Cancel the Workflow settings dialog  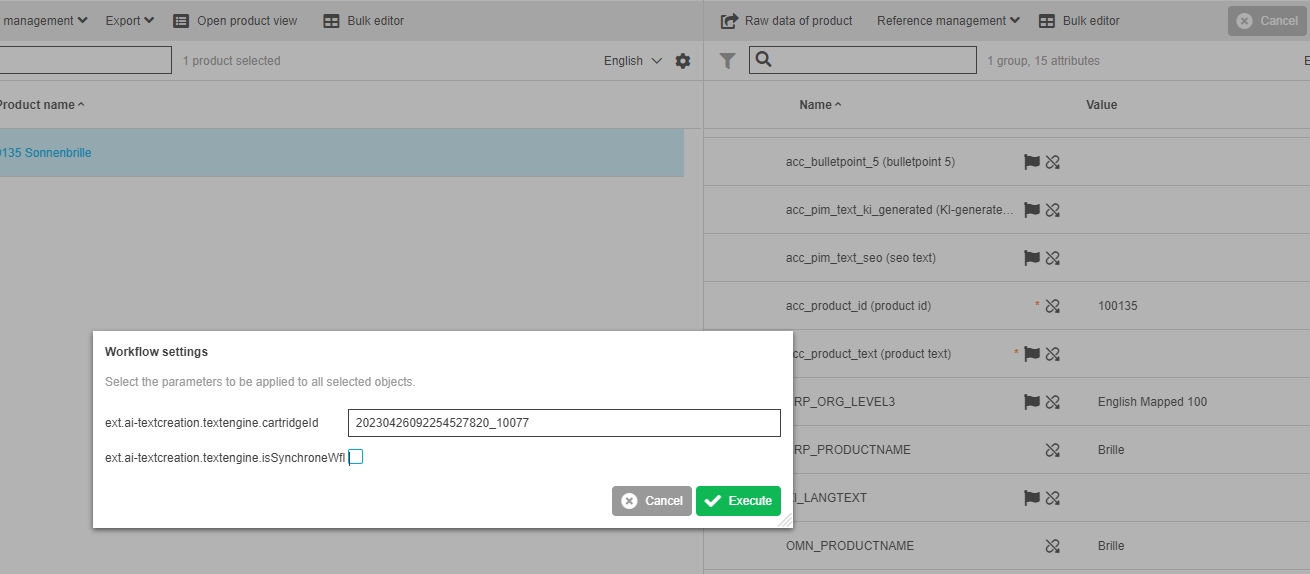pyautogui.click(x=652, y=501)
